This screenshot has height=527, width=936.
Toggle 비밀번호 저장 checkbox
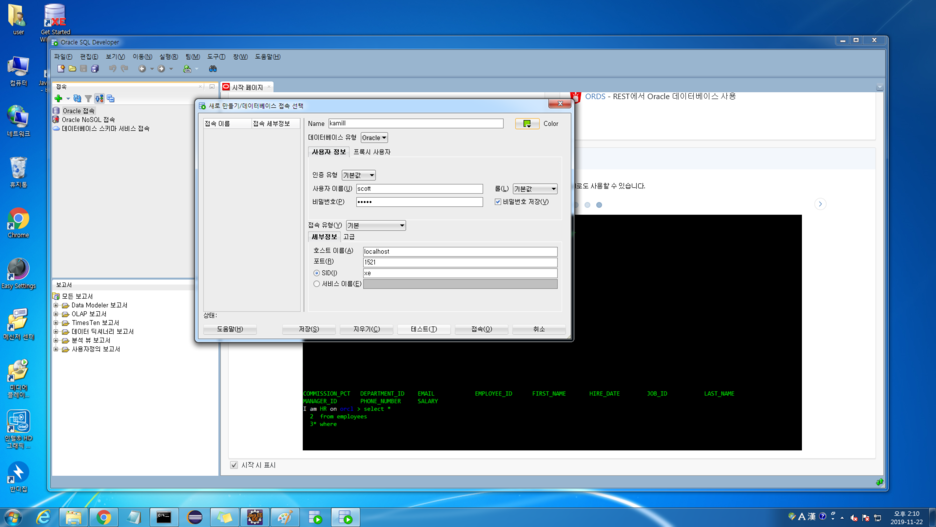pos(498,202)
